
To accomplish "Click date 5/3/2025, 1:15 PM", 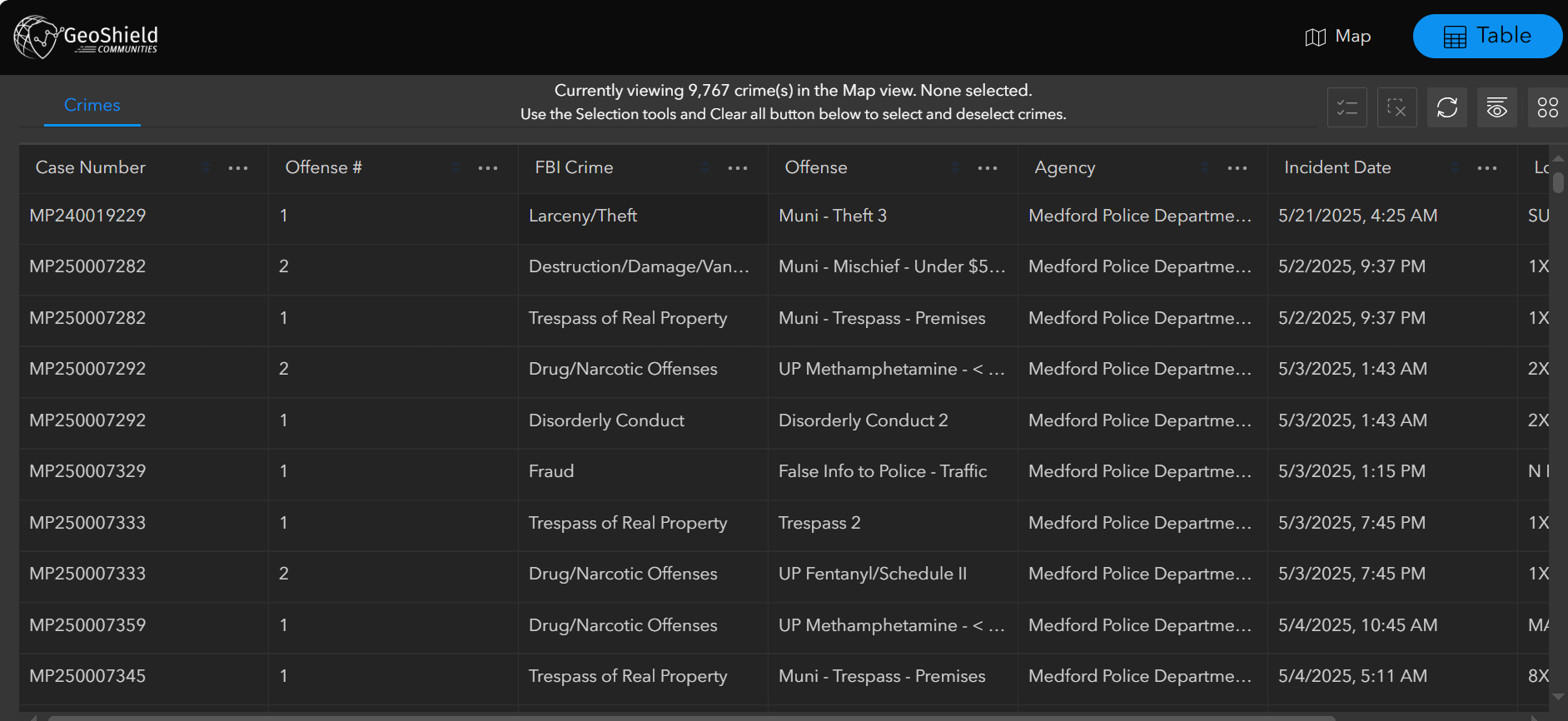I will 1352,471.
